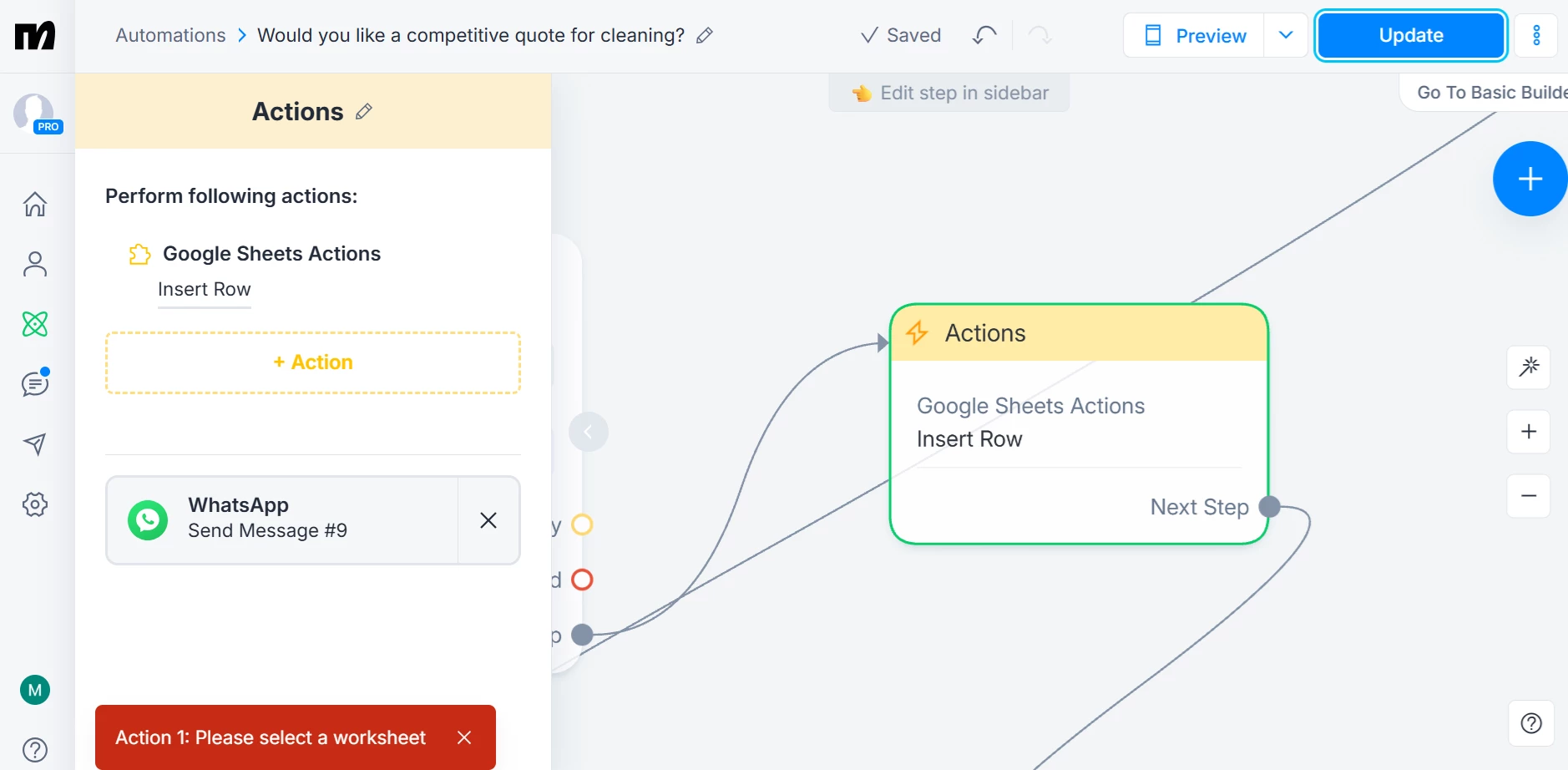
Task: Collapse the sidebar with arrow button
Action: 589,432
